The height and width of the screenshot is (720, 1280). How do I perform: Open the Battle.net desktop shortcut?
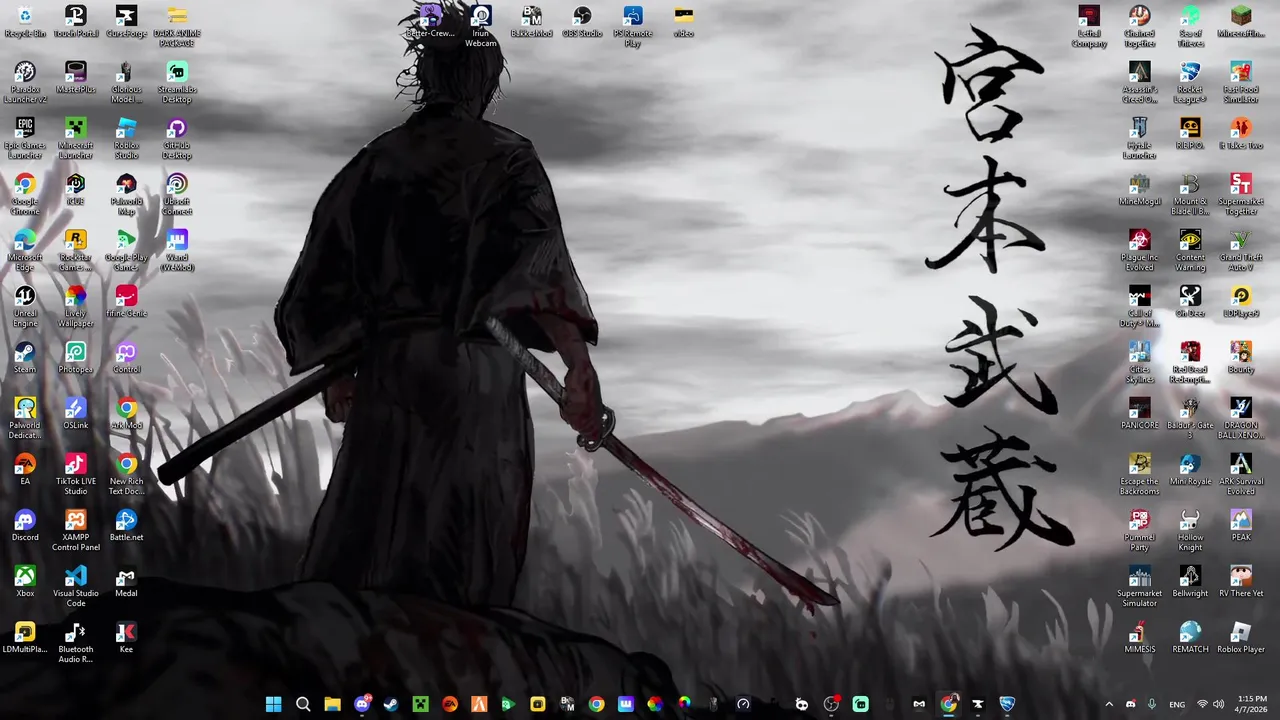tap(126, 526)
